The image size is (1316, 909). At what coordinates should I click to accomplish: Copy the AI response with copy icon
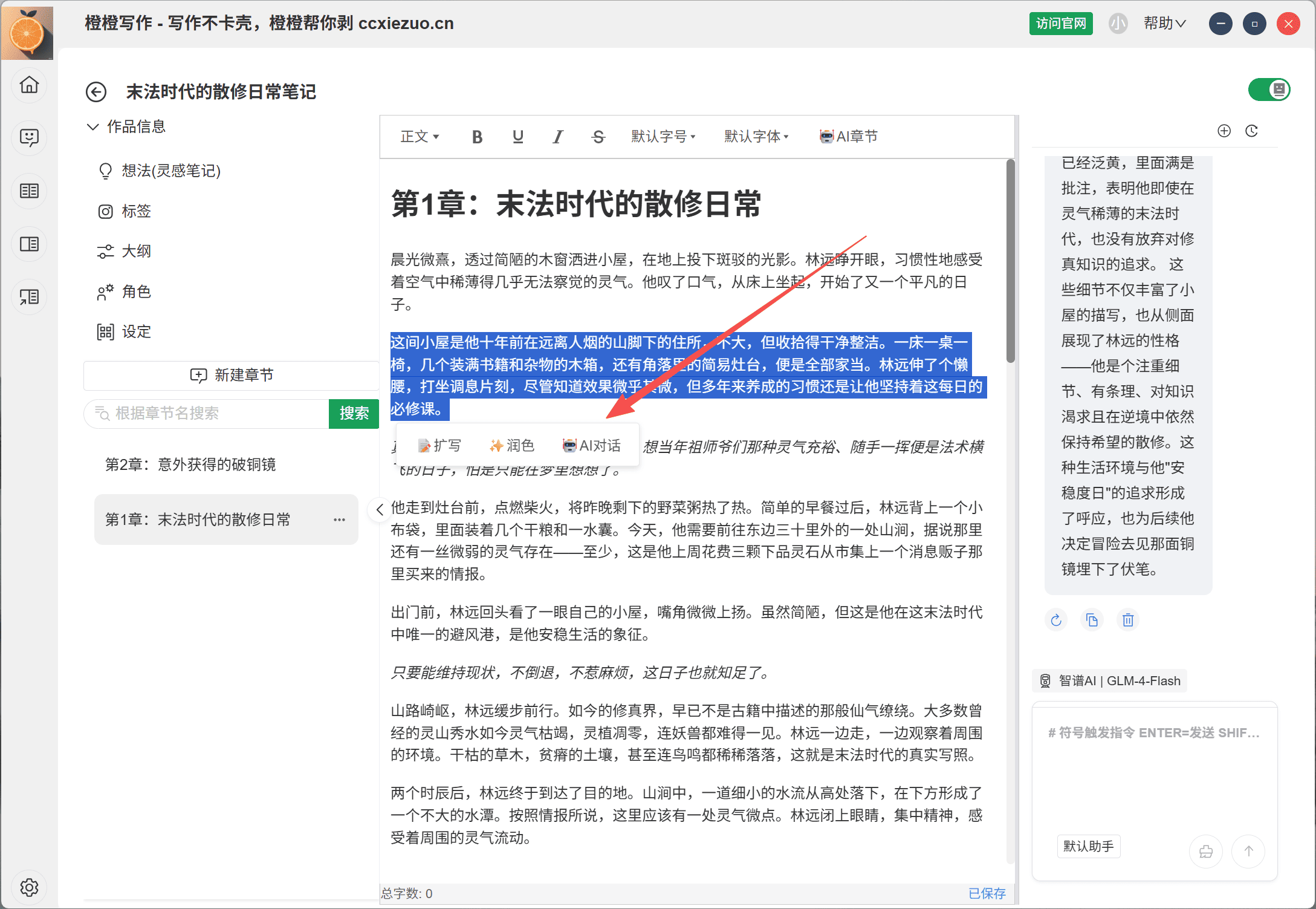pos(1092,620)
